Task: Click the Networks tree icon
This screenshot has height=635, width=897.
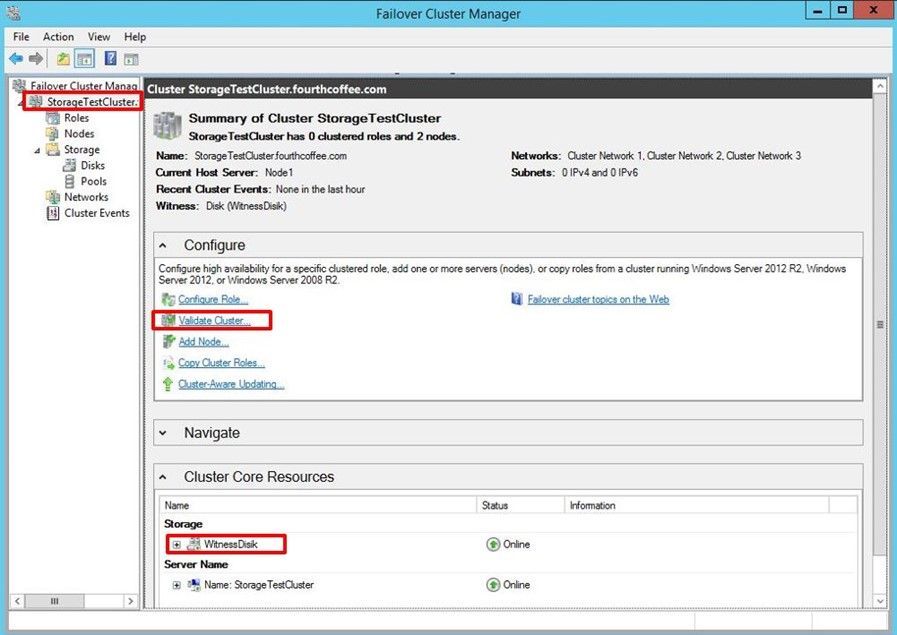Action: coord(53,197)
